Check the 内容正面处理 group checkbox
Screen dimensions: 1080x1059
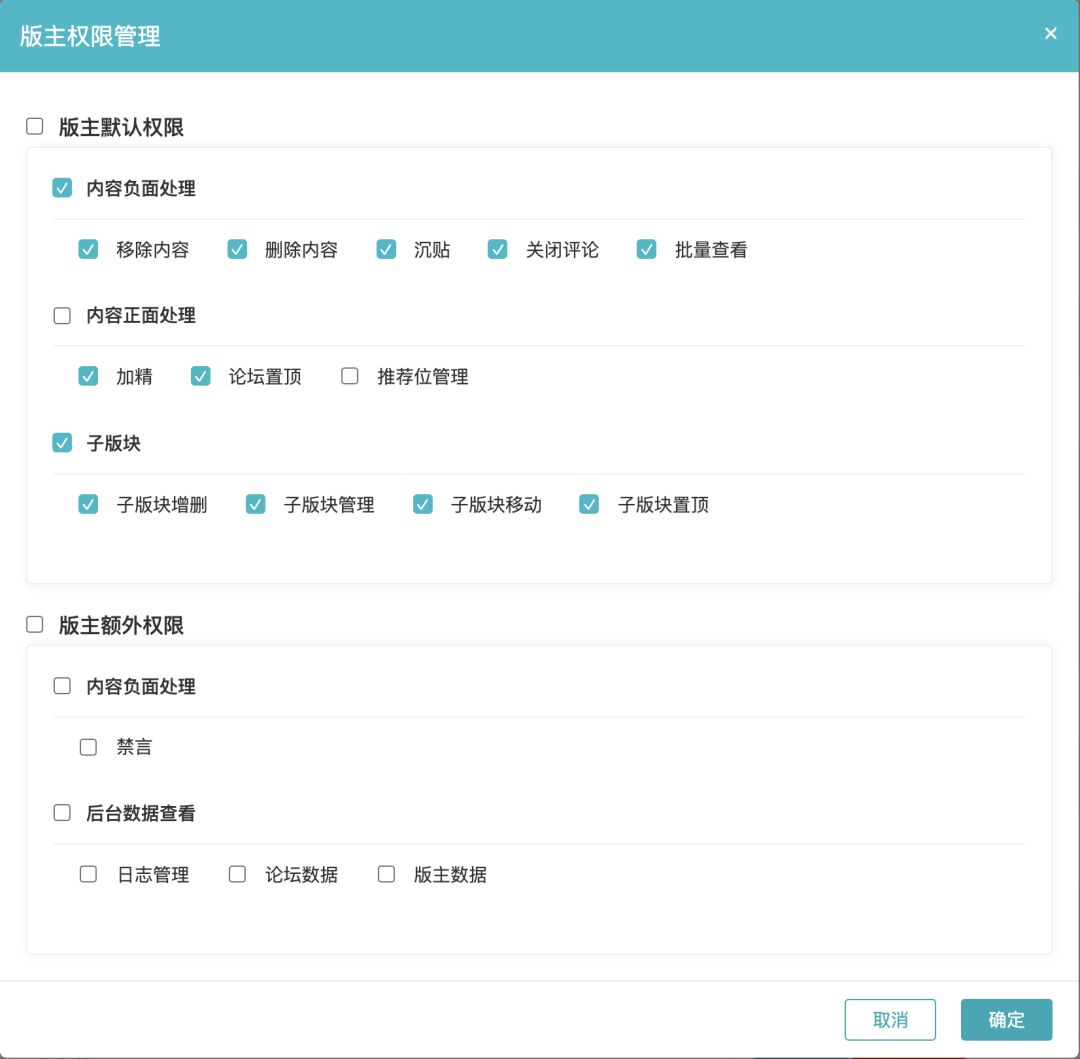coord(62,315)
